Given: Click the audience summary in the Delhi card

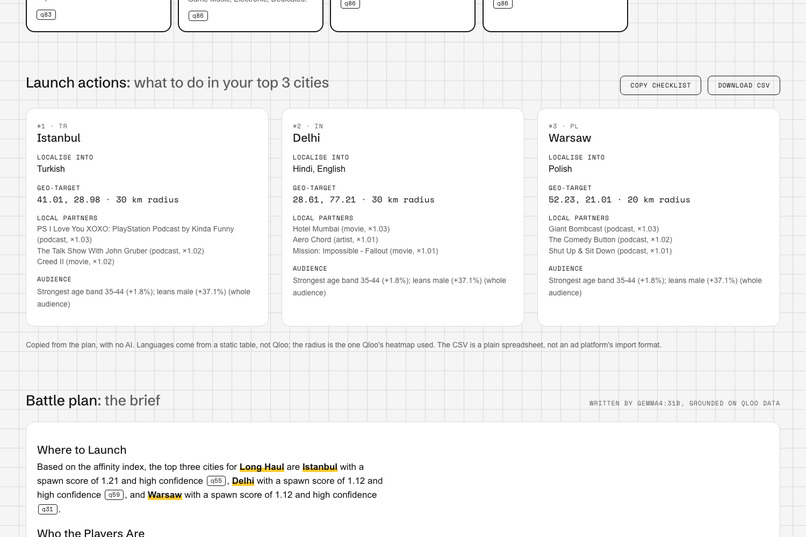Looking at the screenshot, I should click(399, 287).
